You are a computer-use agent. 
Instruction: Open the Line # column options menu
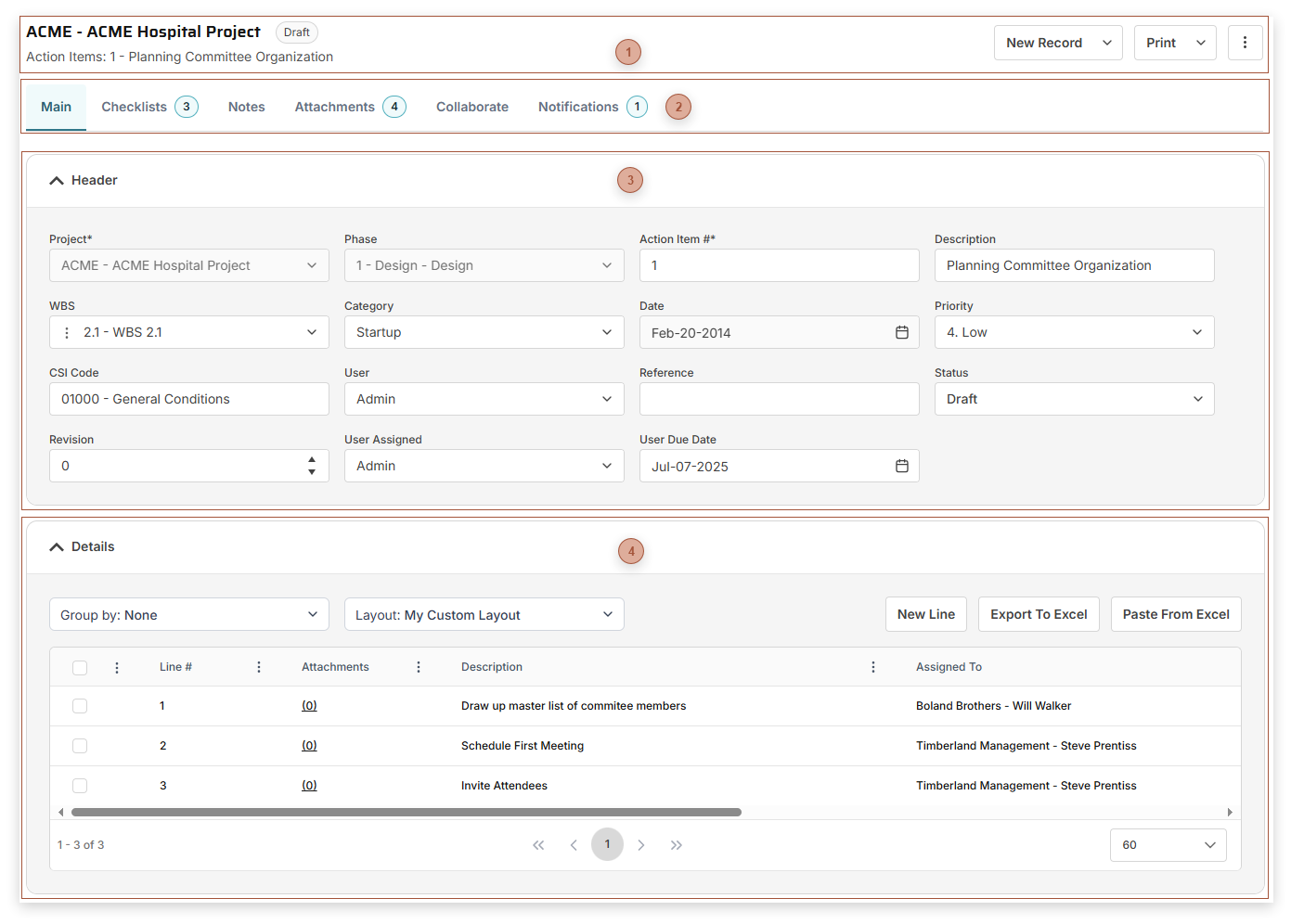click(x=259, y=667)
